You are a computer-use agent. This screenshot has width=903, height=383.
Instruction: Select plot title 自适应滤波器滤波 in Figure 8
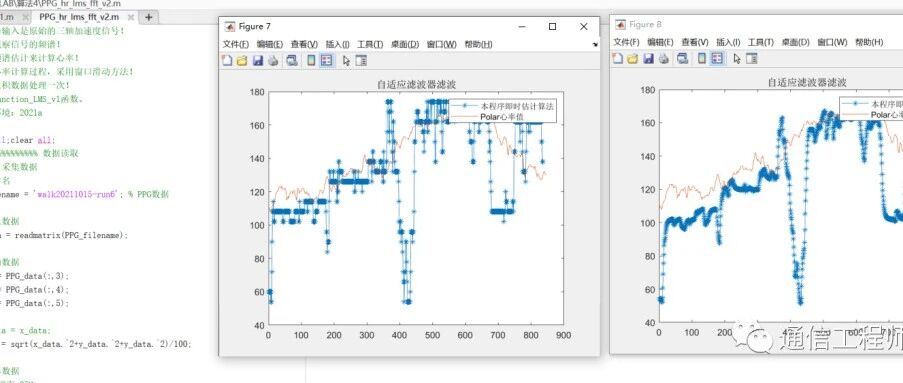tap(807, 82)
